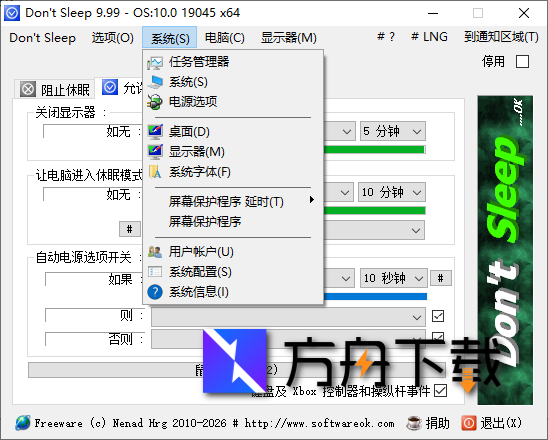Click the # button in the hibernate section

[x=129, y=229]
